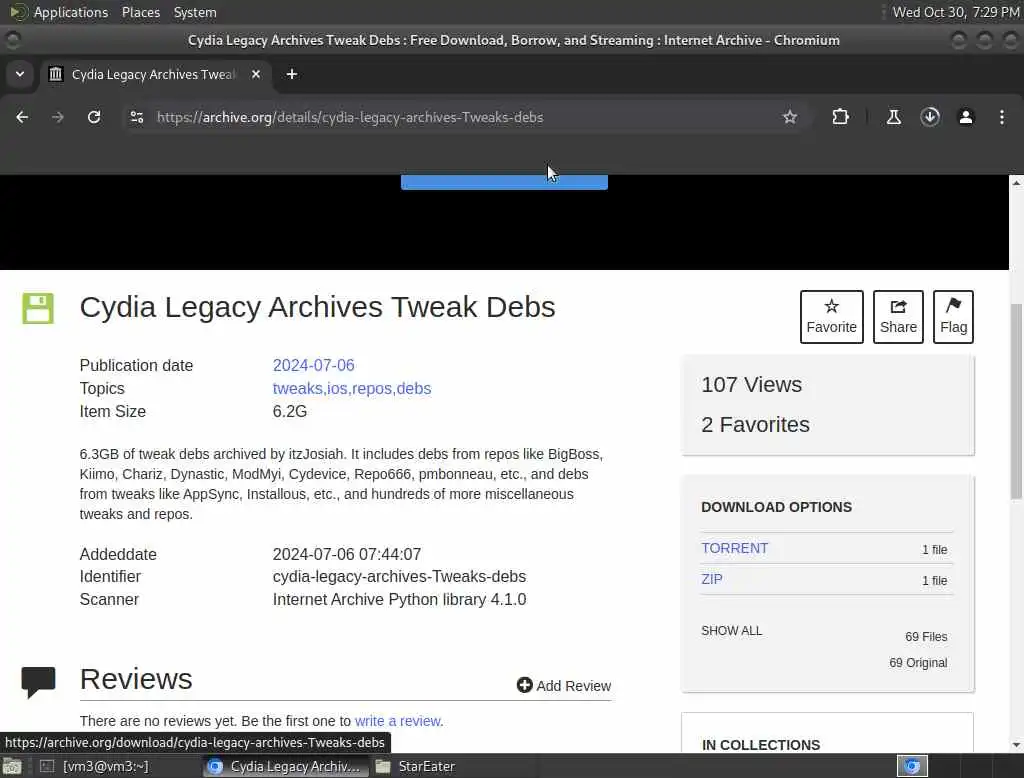This screenshot has height=778, width=1024.
Task: Select the Cydia Legacy Archives Tweak tab
Action: click(x=155, y=74)
